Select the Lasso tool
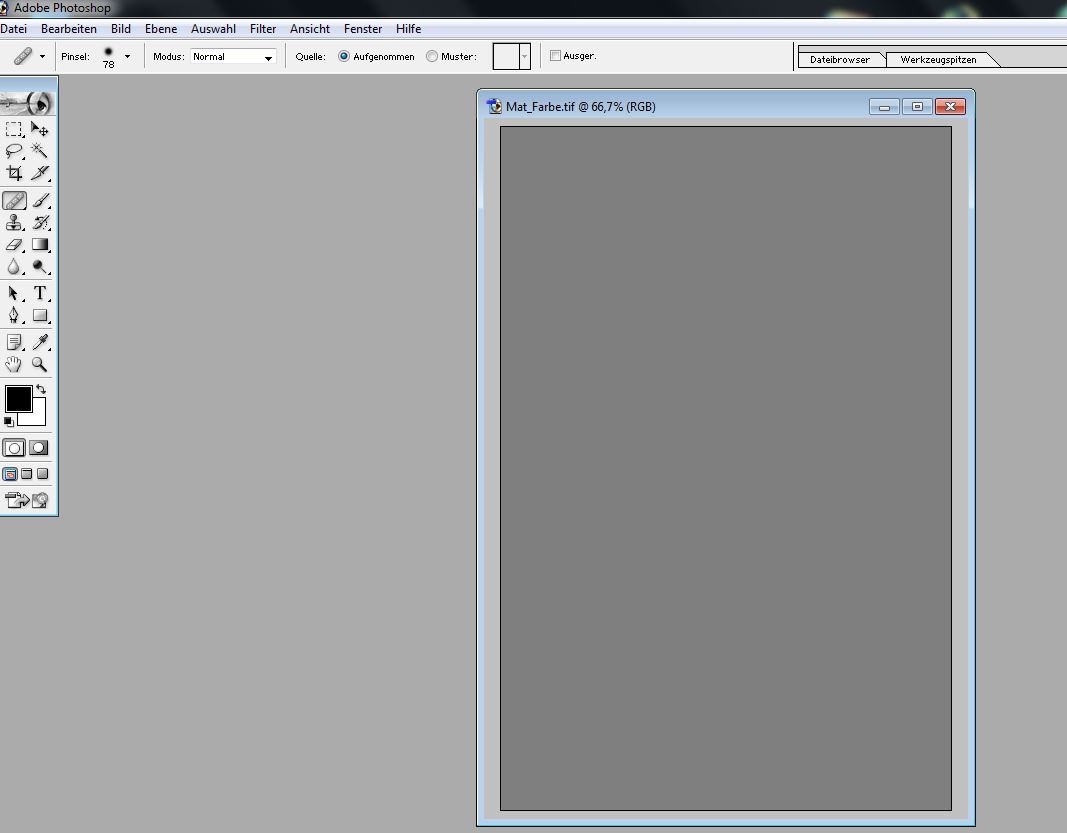 (x=14, y=150)
